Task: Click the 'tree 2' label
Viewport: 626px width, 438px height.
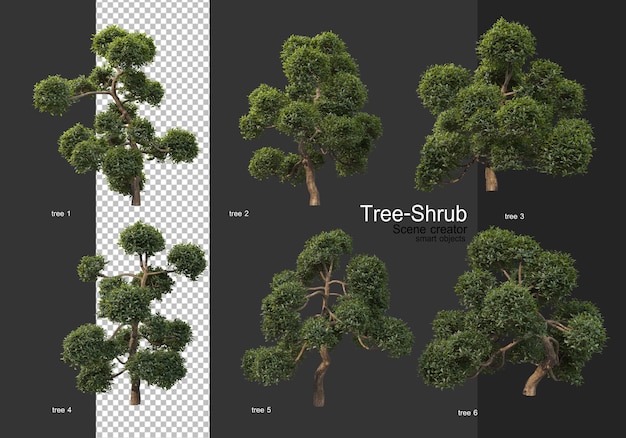Action: pyautogui.click(x=239, y=214)
